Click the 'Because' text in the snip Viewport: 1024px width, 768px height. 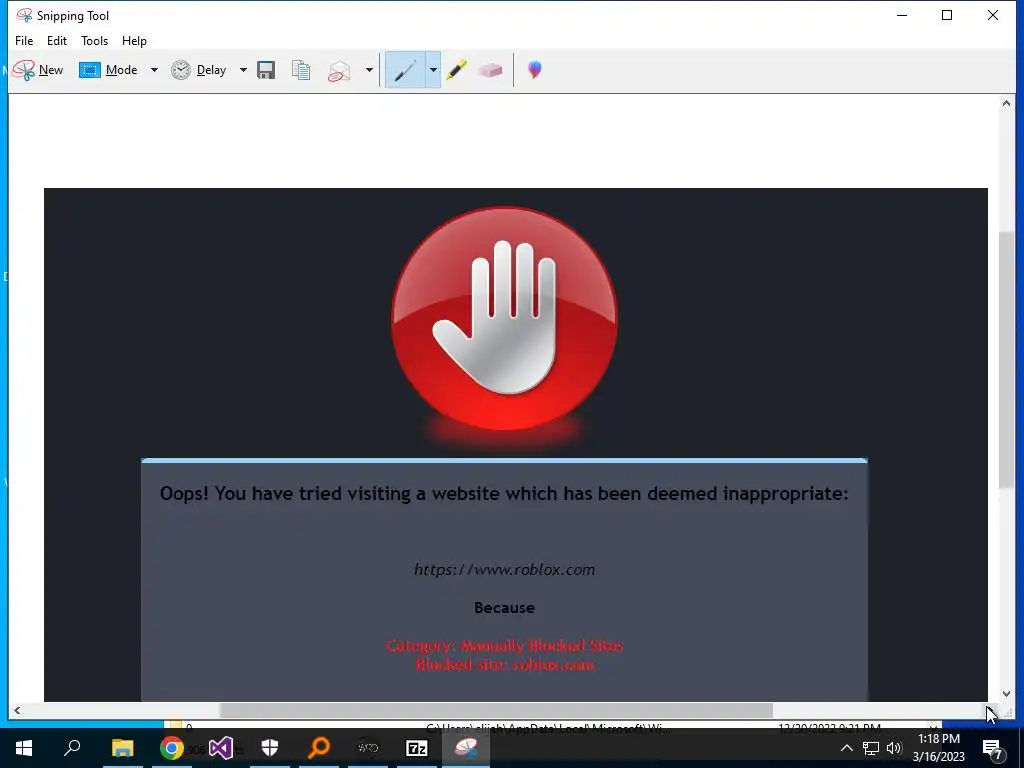pos(504,608)
